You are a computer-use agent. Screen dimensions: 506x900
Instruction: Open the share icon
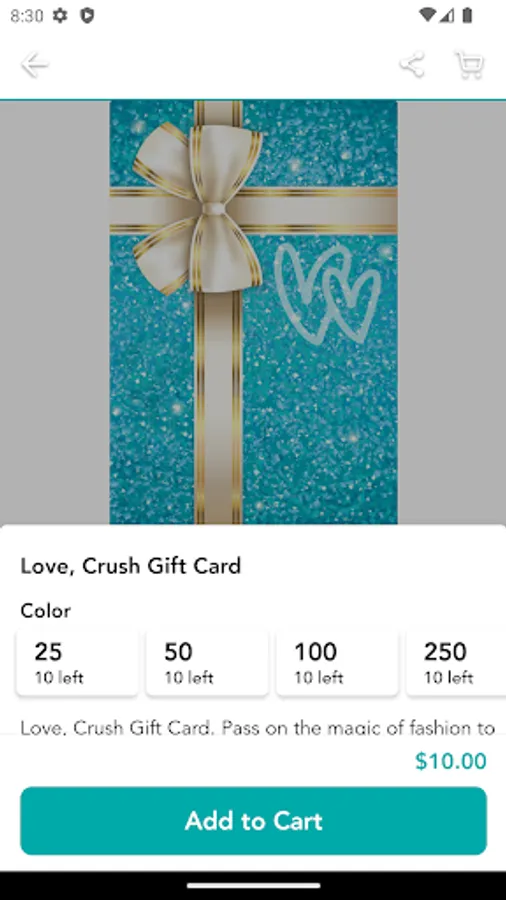412,64
